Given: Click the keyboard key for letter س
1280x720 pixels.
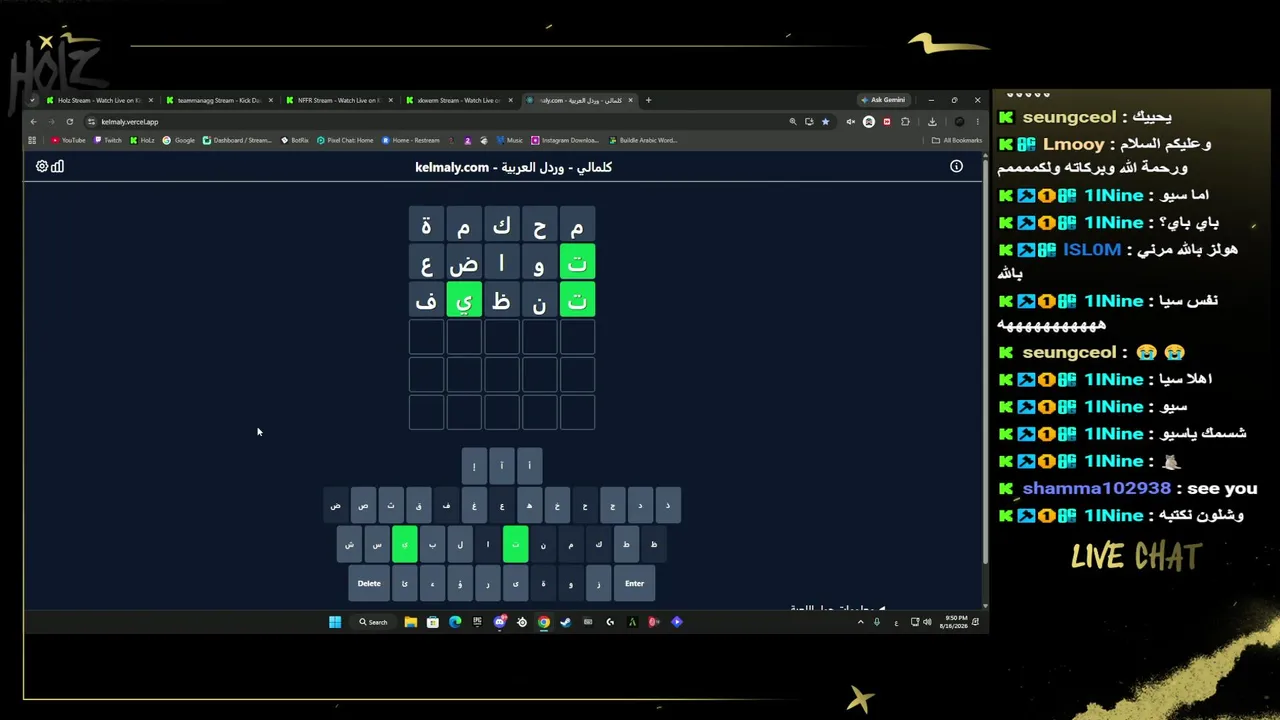Looking at the screenshot, I should (x=377, y=544).
